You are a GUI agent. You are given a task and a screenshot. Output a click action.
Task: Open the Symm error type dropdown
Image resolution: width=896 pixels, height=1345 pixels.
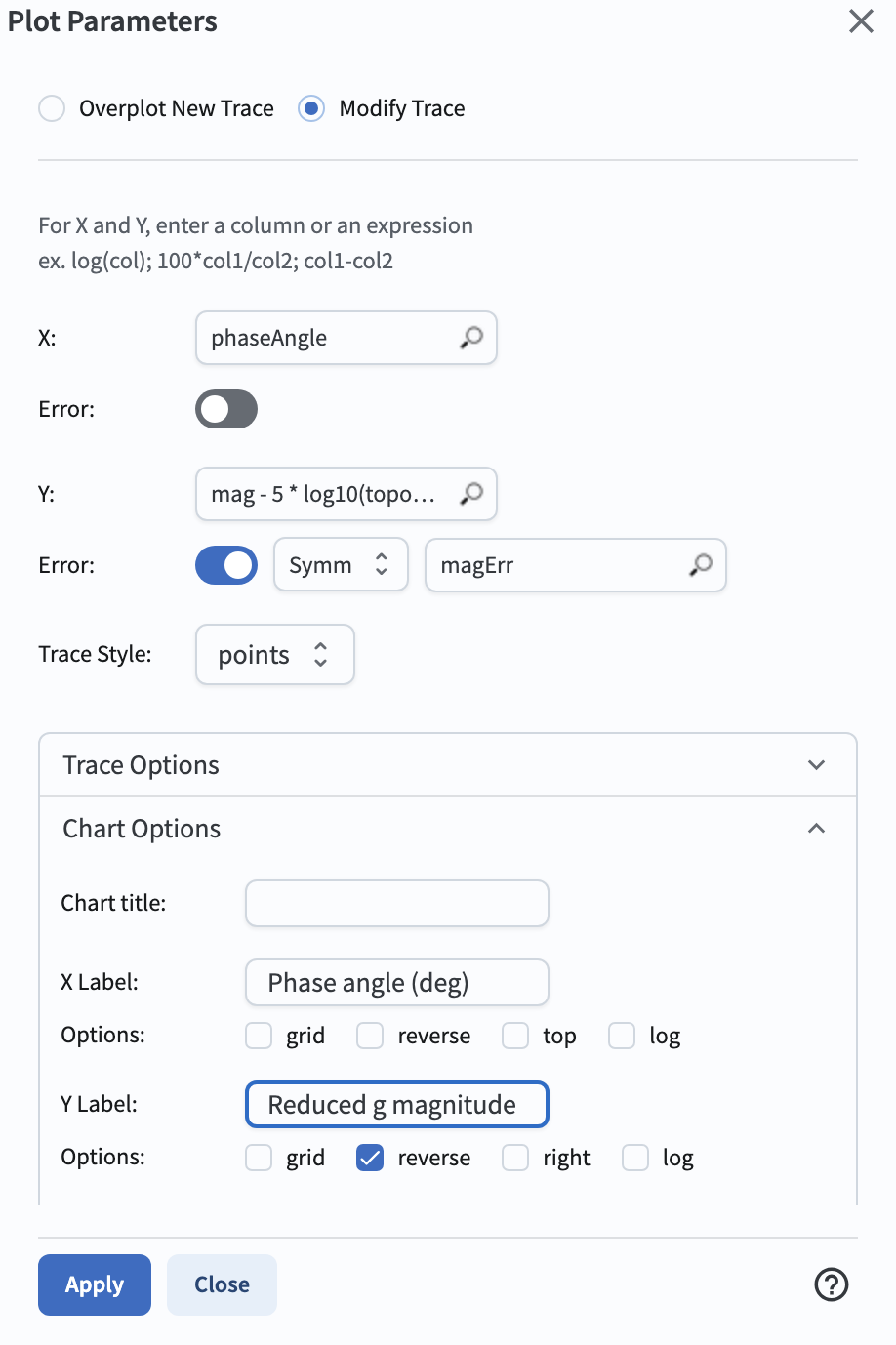(x=341, y=565)
